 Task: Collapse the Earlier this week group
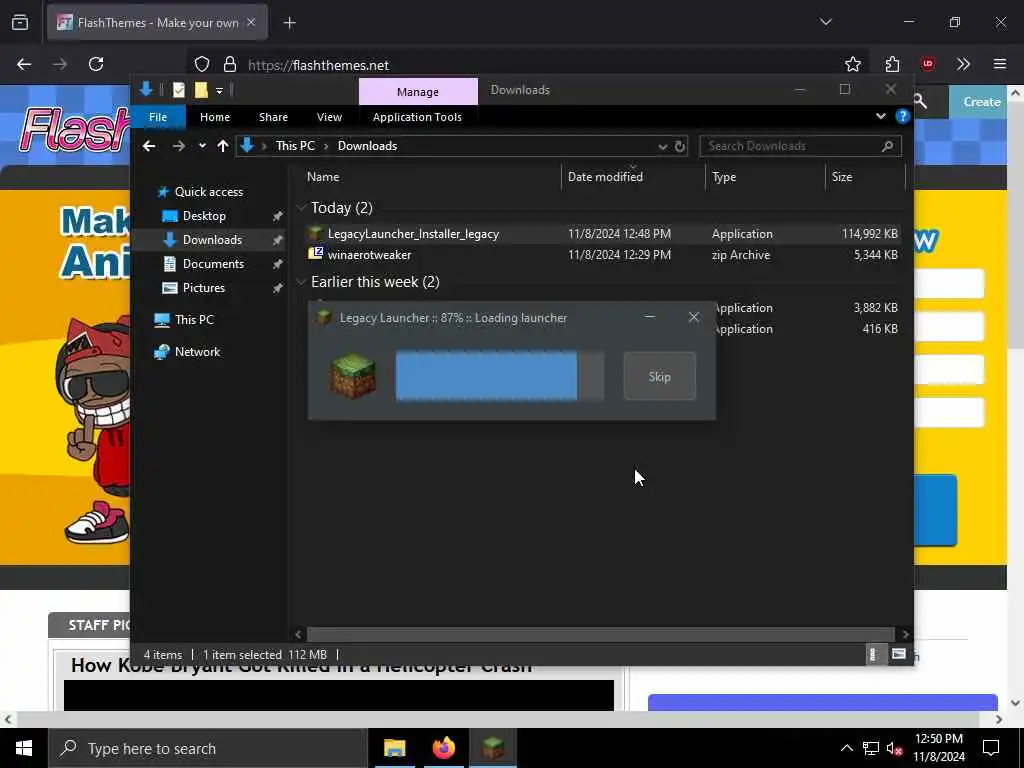point(302,282)
